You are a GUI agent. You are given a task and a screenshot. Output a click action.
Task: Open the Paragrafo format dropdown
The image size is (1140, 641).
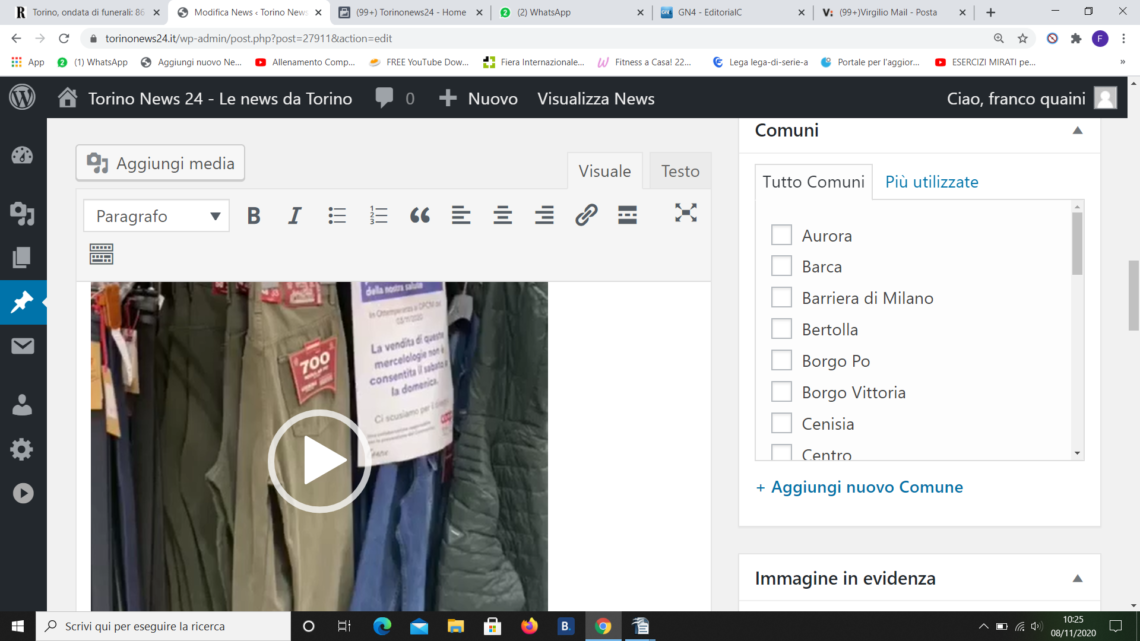click(x=156, y=216)
